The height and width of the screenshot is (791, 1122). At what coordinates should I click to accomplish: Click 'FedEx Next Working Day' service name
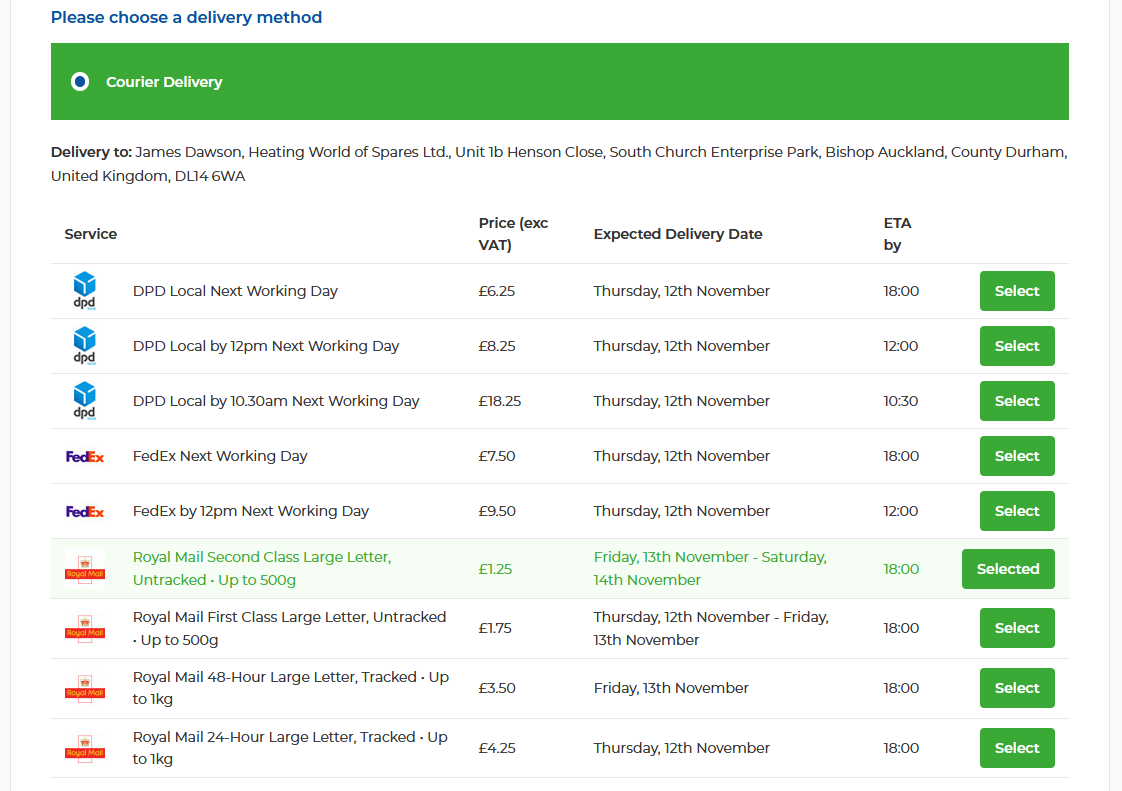(220, 457)
